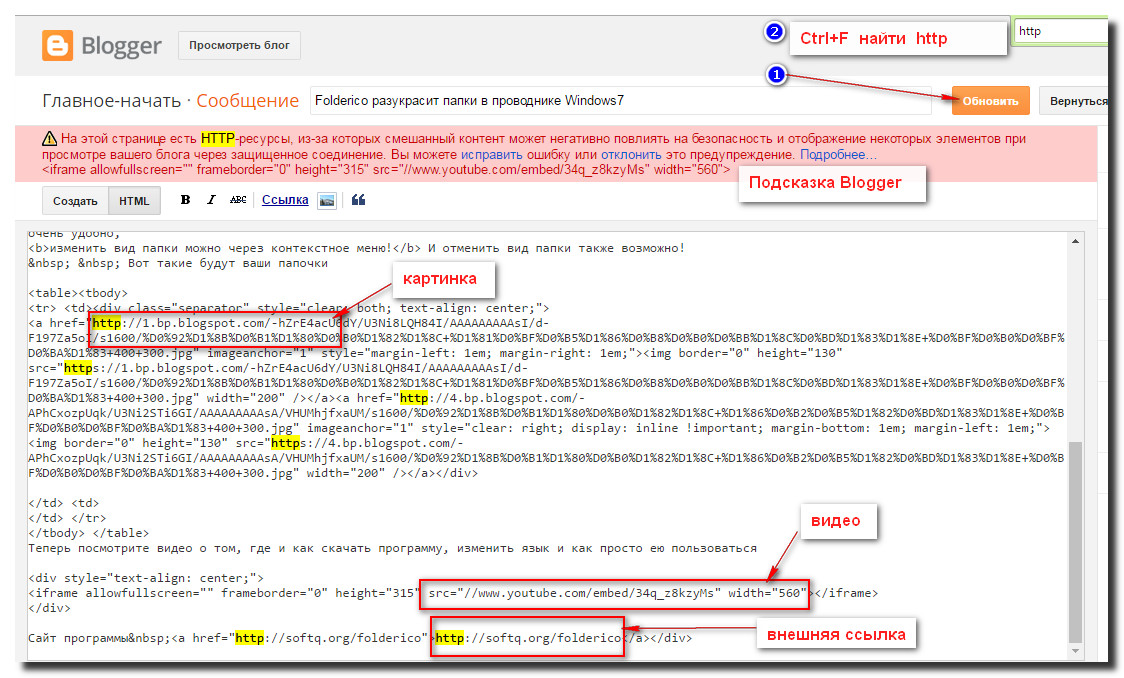Viewport: 1124px width, 678px height.
Task: Switch to the Создать editor mode
Action: 75,201
